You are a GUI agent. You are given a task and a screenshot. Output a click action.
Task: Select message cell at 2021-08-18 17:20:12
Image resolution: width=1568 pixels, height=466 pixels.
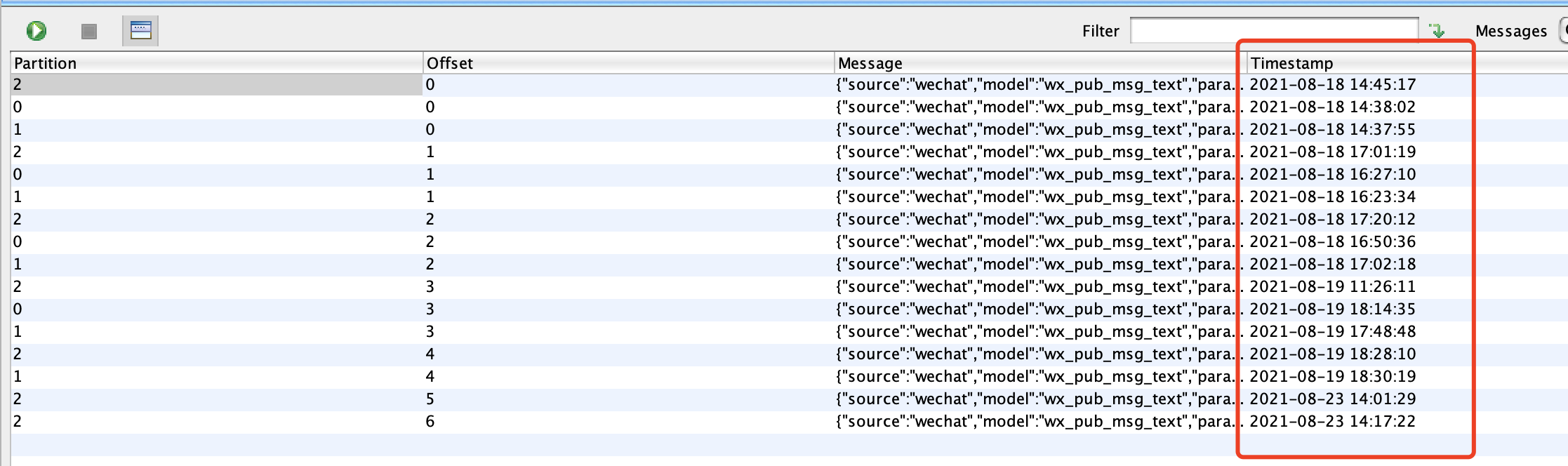pos(1040,220)
